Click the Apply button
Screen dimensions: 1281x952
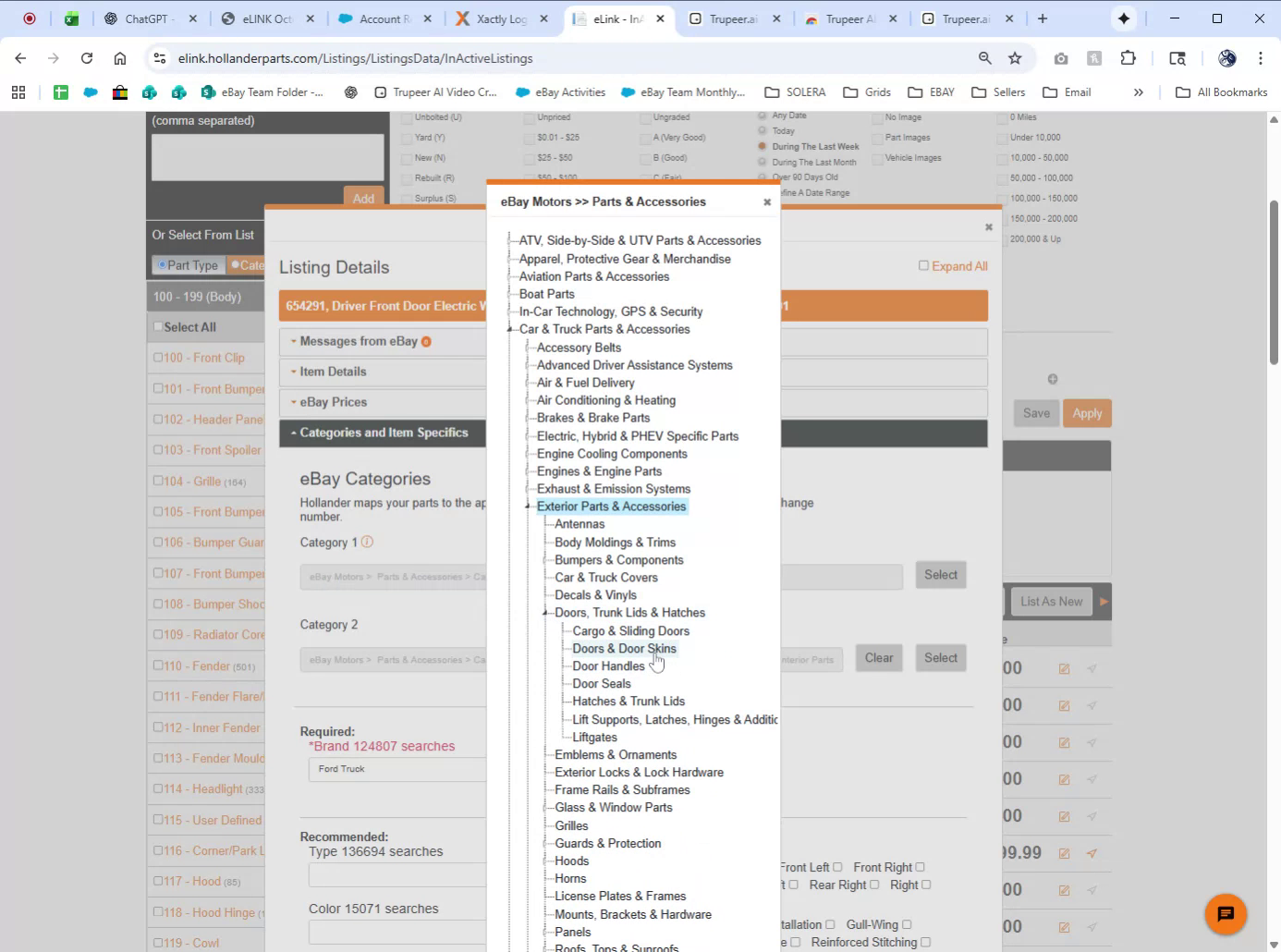[1087, 413]
